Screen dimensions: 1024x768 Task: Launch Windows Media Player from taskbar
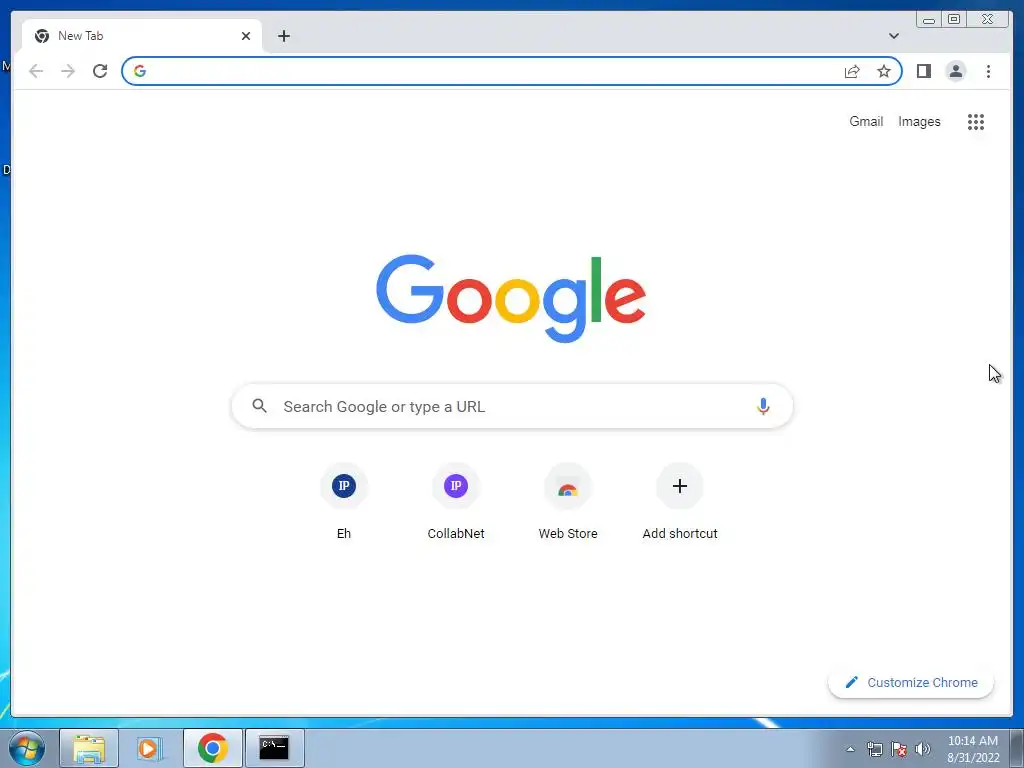(150, 748)
